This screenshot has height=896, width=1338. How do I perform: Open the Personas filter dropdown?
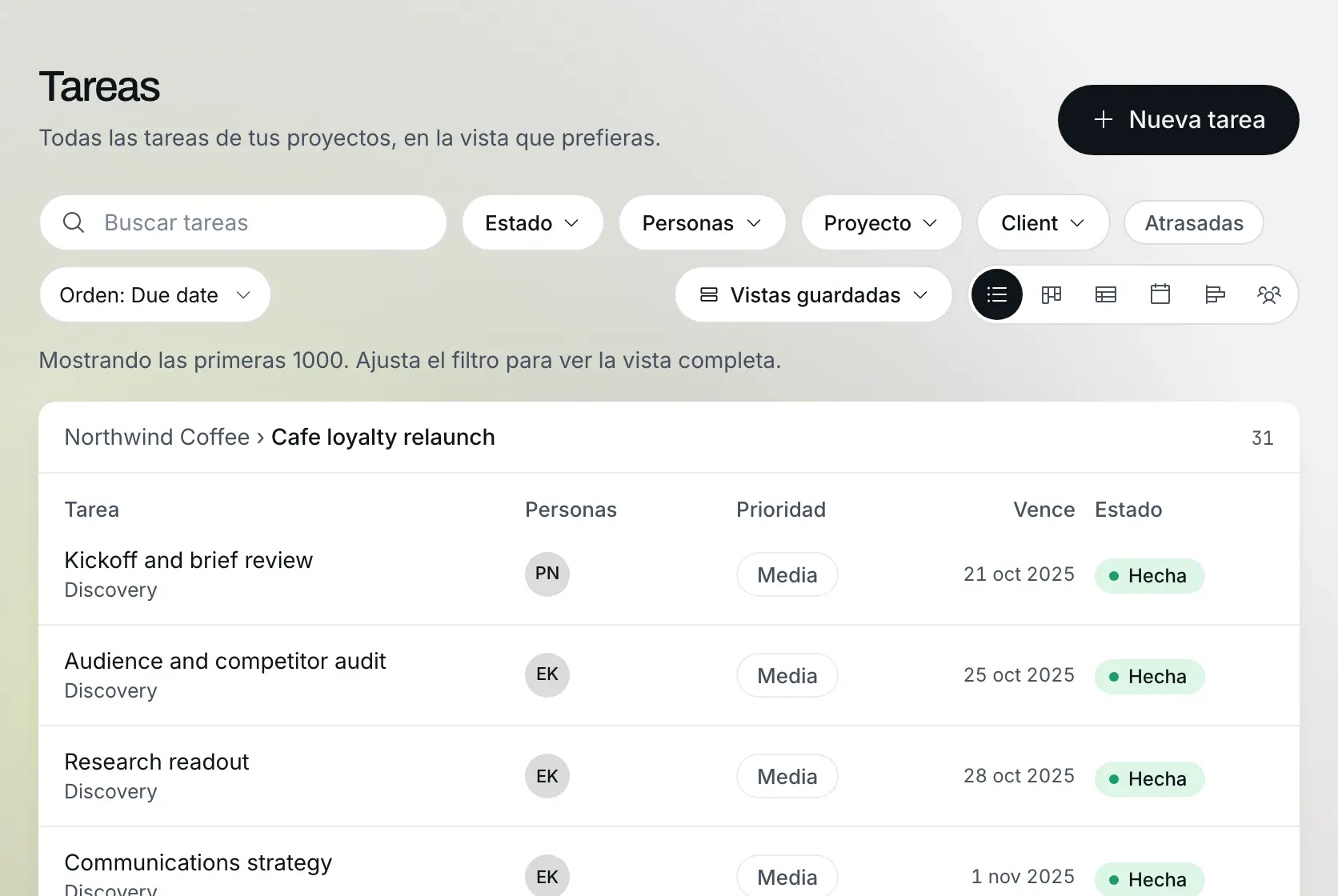pos(703,222)
